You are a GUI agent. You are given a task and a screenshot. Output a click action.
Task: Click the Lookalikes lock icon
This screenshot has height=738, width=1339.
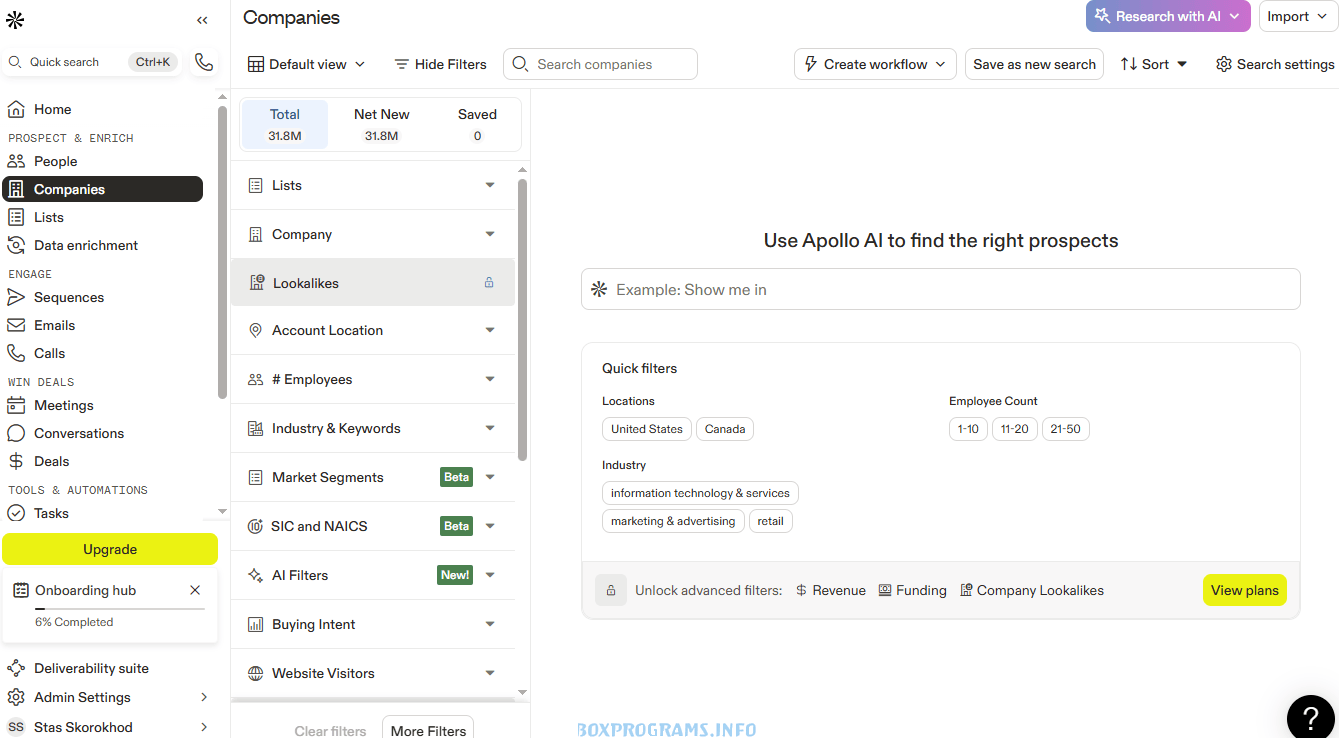tap(489, 283)
